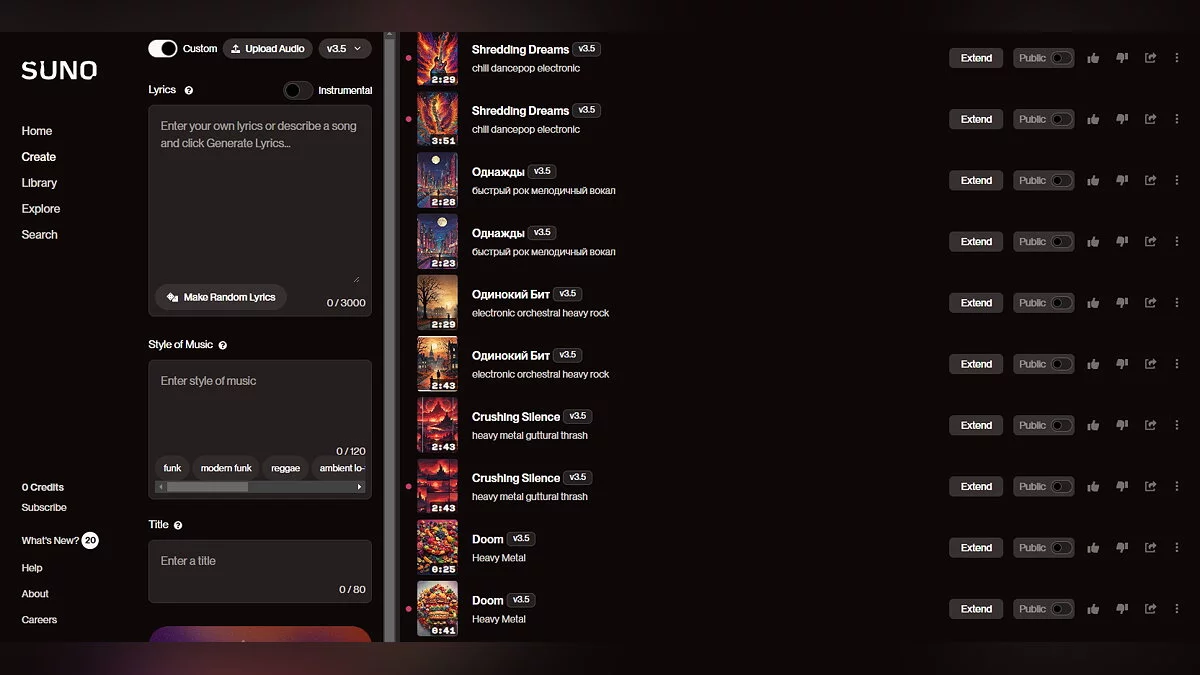The width and height of the screenshot is (1200, 675).
Task: Open more options for Shredding Dreams 2:29
Action: pyautogui.click(x=1176, y=58)
